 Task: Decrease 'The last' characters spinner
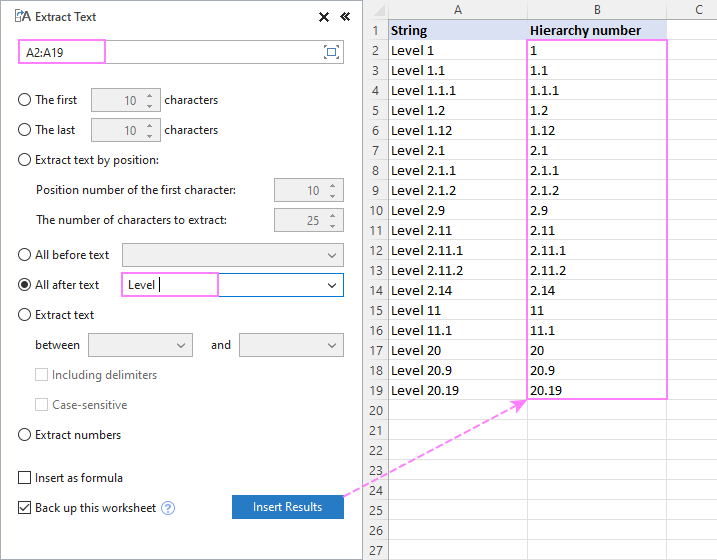[150, 136]
